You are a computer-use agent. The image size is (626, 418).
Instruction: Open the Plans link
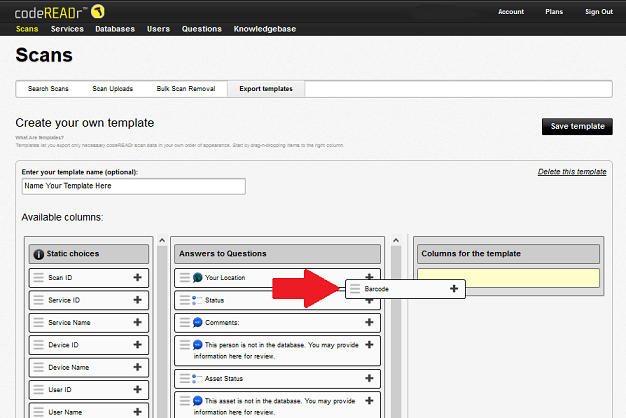point(554,12)
